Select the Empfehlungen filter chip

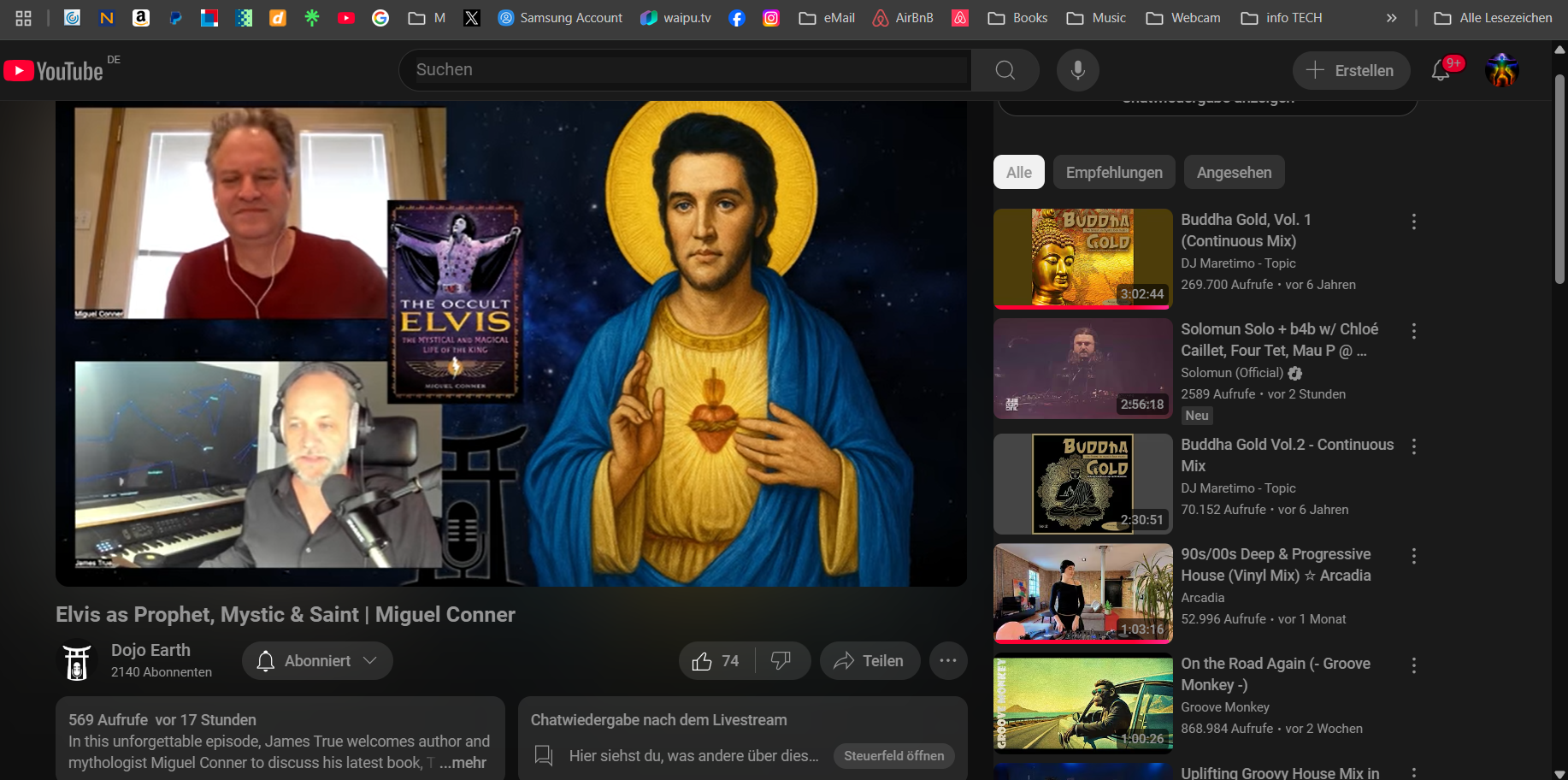click(1114, 172)
